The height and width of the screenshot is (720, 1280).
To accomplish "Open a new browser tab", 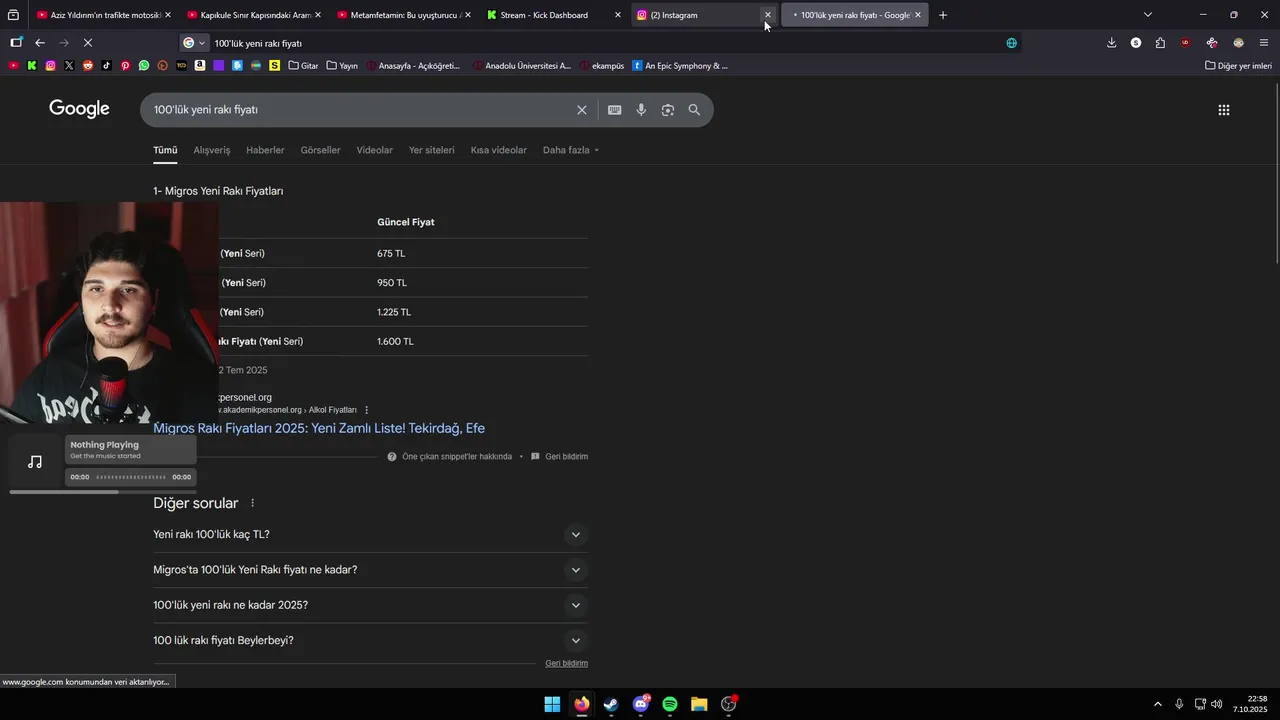I will click(942, 15).
